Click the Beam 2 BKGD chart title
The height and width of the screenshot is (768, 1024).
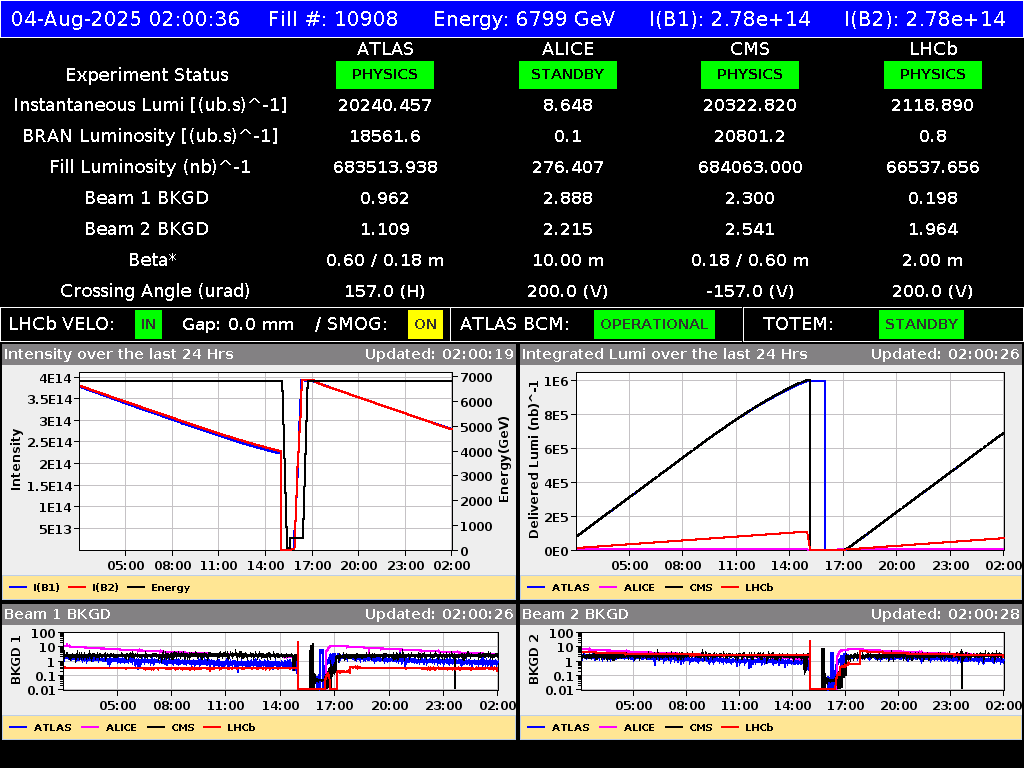pos(575,615)
